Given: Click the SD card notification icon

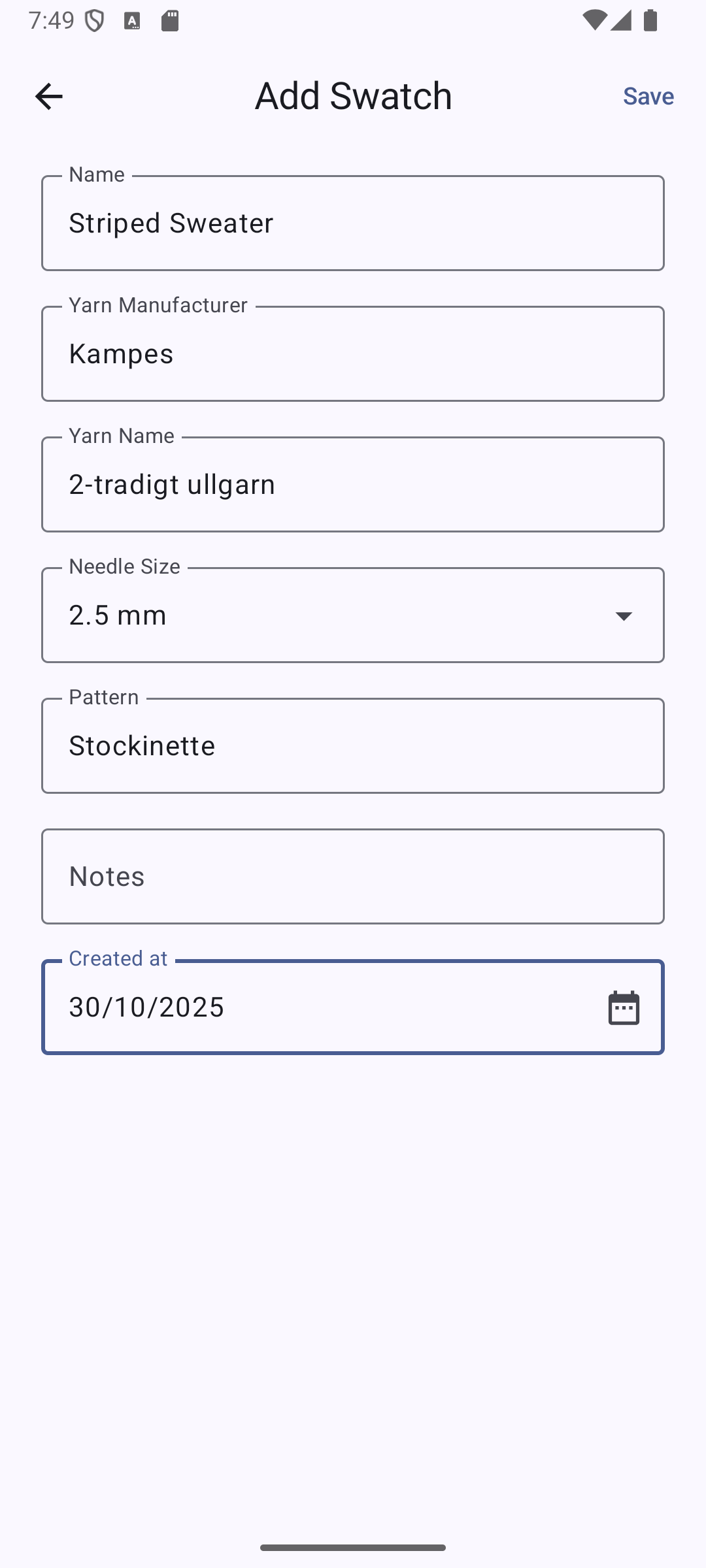Looking at the screenshot, I should (x=170, y=21).
